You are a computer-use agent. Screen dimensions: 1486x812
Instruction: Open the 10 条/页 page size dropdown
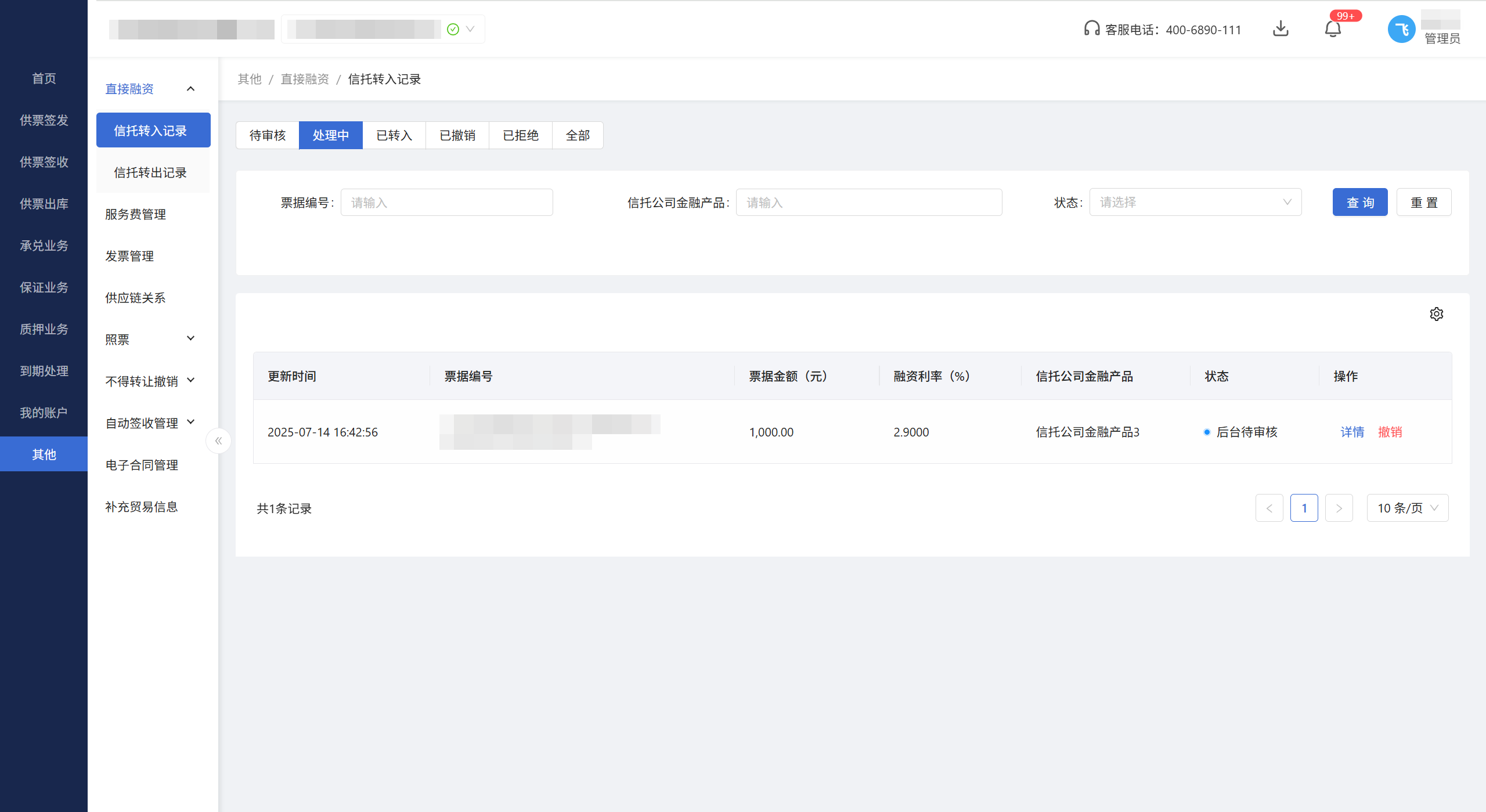tap(1407, 508)
